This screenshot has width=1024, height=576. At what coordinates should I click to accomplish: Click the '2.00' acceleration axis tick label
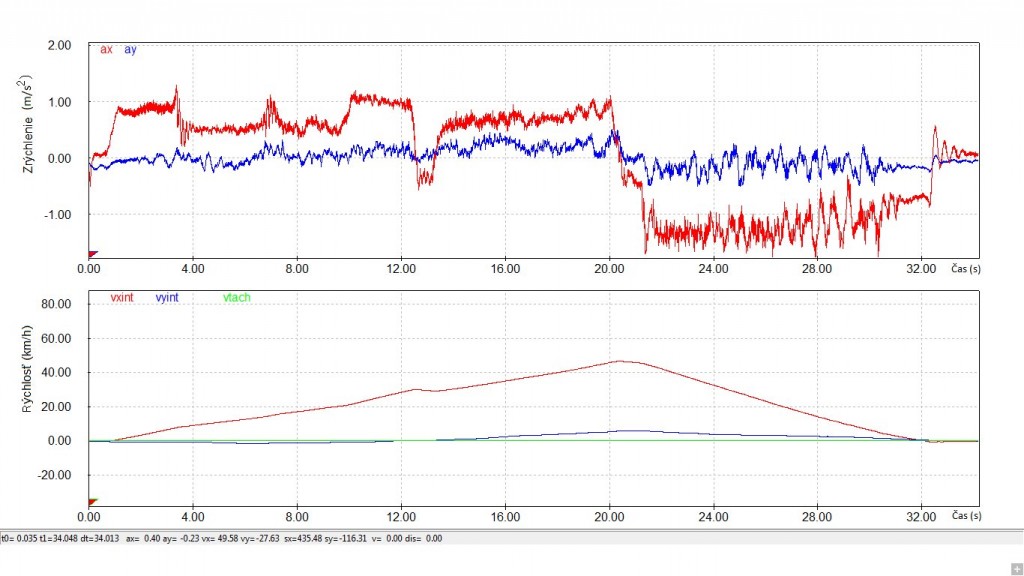pos(59,46)
